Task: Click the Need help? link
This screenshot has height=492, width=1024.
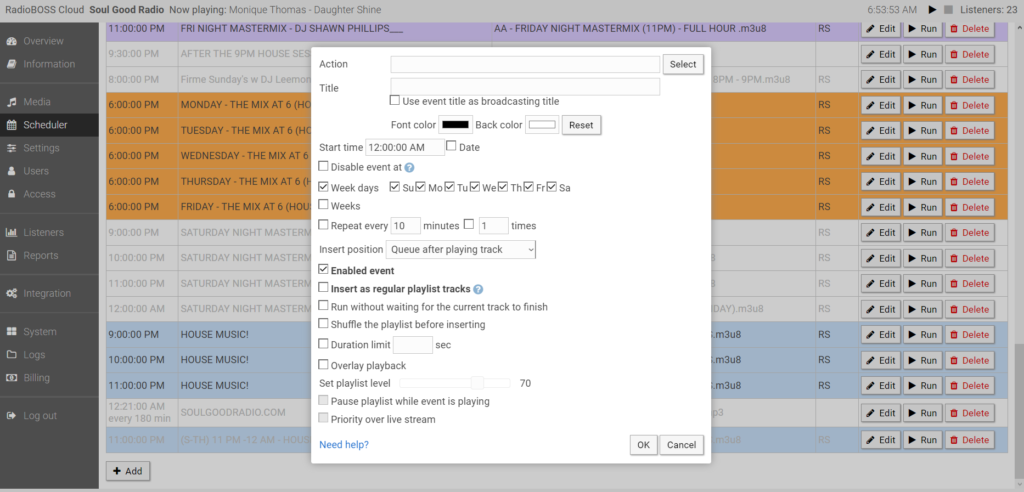Action: (343, 444)
